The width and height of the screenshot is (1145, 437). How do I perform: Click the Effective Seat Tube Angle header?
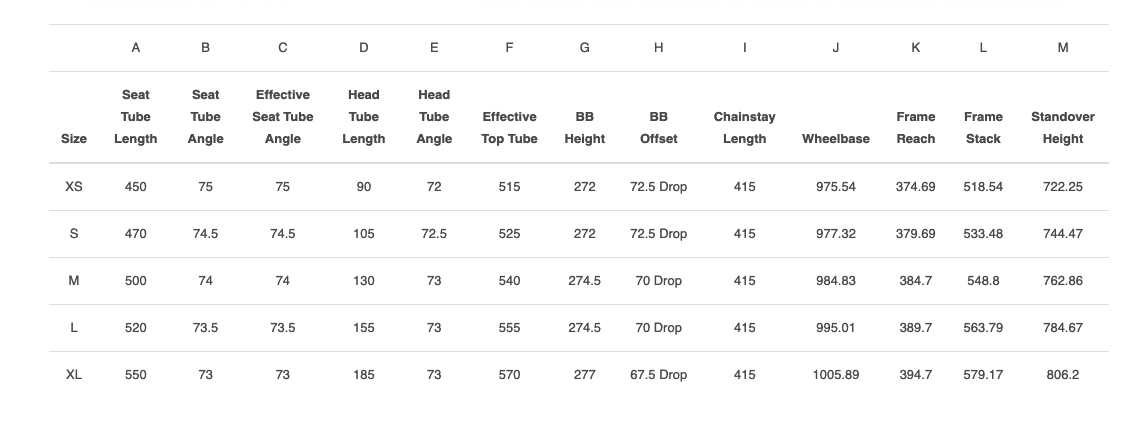click(283, 117)
